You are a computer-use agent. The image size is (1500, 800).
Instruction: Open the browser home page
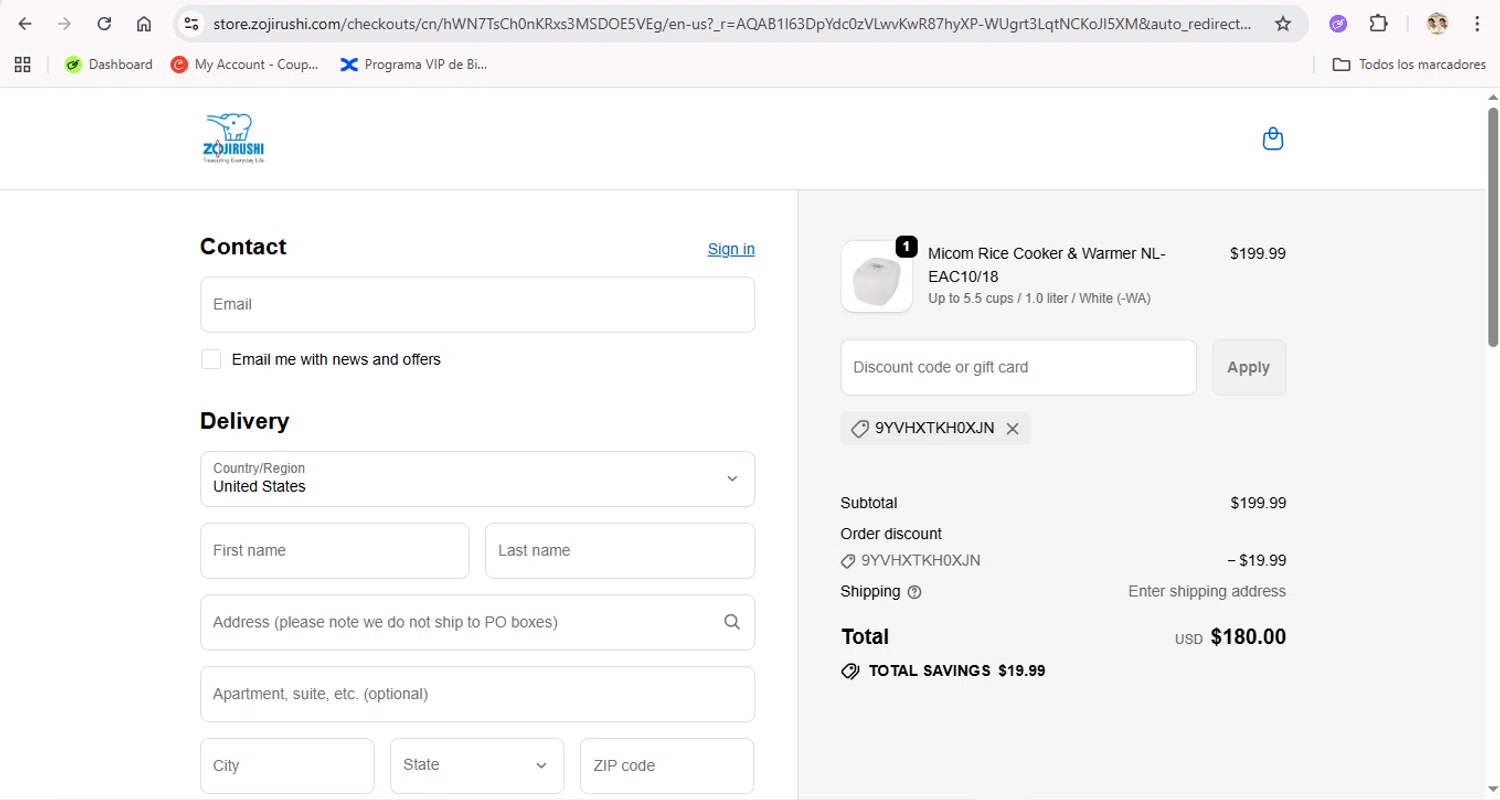coord(144,24)
